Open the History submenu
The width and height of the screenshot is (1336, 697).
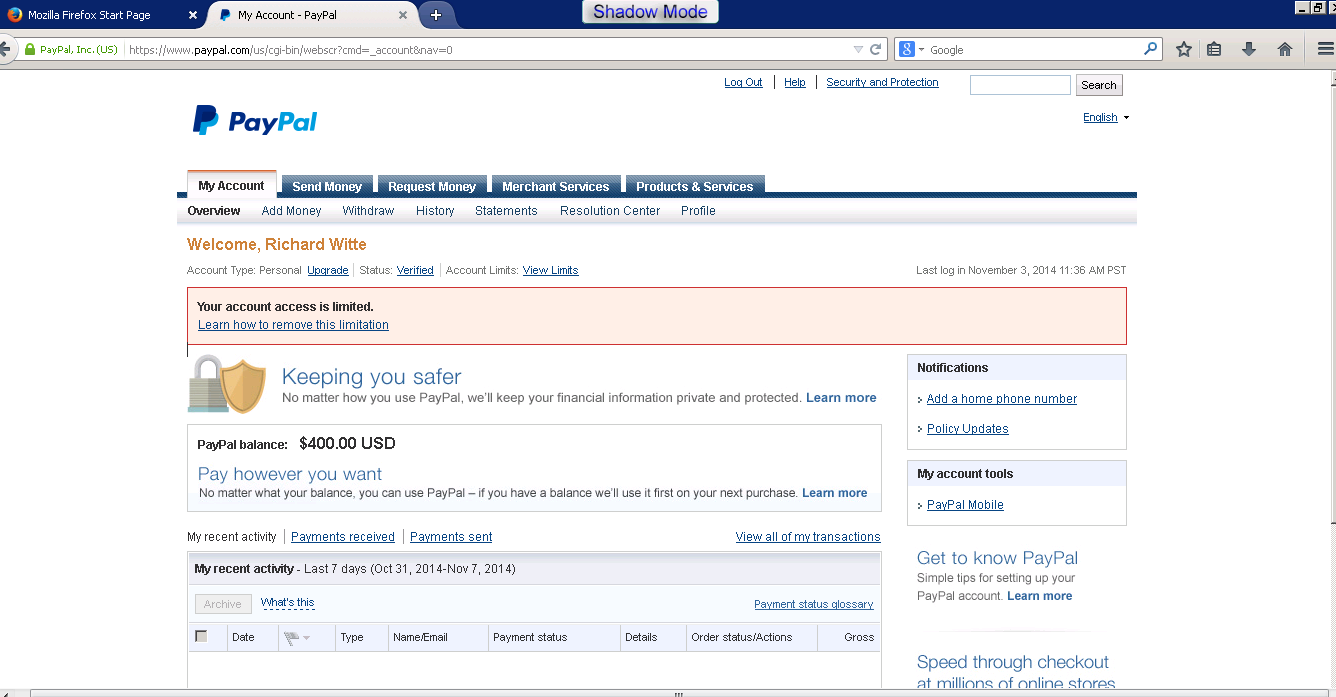[435, 211]
